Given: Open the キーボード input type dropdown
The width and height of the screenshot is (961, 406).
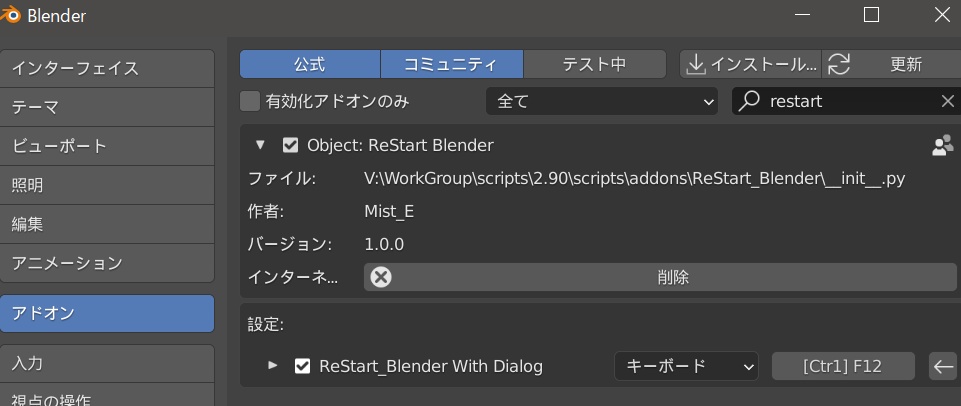Looking at the screenshot, I should (686, 367).
